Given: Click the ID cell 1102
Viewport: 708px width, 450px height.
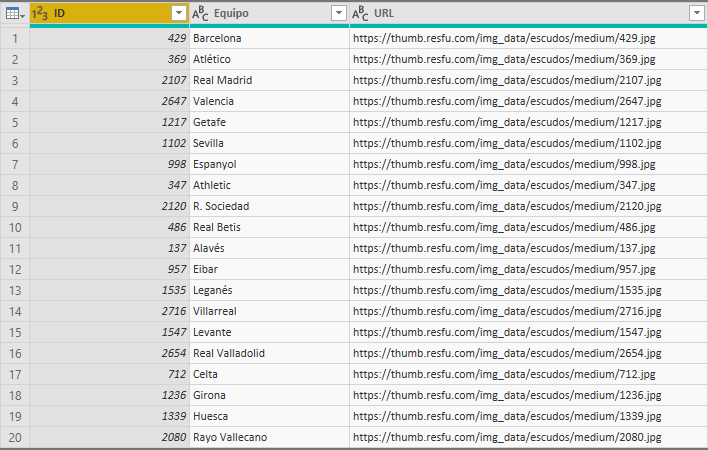Looking at the screenshot, I should tap(110, 143).
